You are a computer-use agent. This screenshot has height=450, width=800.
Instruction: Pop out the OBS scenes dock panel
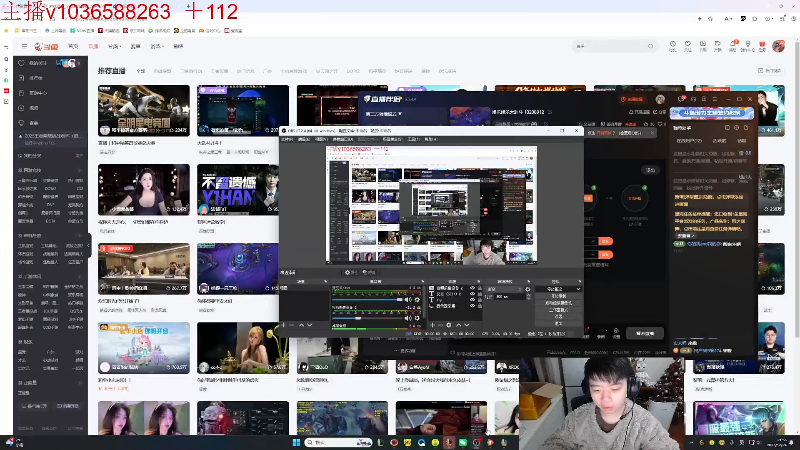325,282
